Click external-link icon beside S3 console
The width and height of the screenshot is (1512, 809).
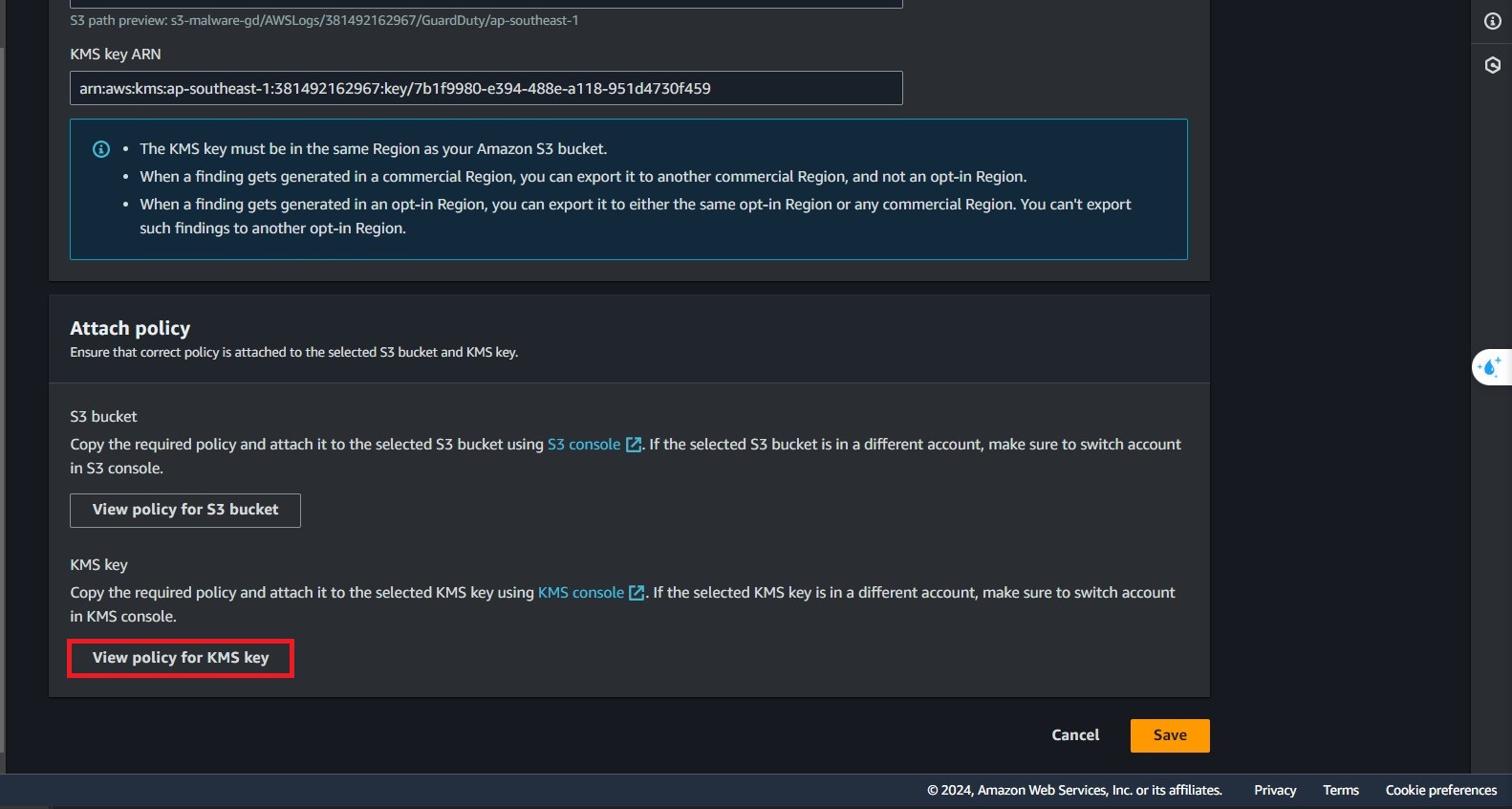click(633, 445)
